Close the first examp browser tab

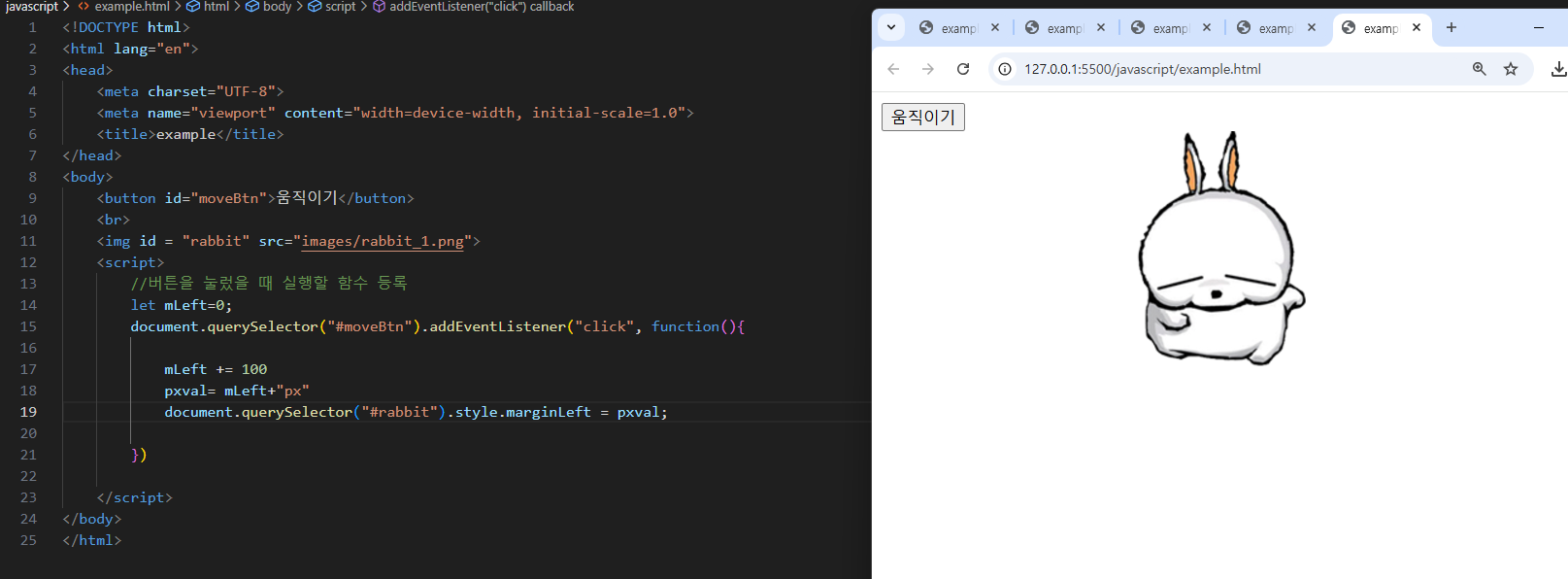tap(995, 27)
